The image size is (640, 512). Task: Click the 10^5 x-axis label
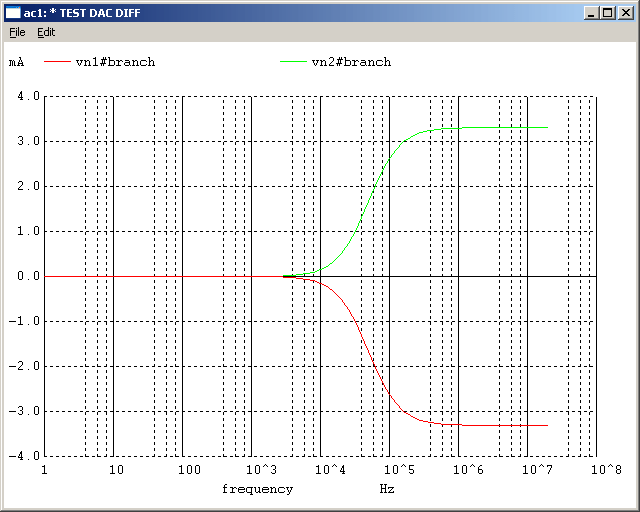pos(399,470)
